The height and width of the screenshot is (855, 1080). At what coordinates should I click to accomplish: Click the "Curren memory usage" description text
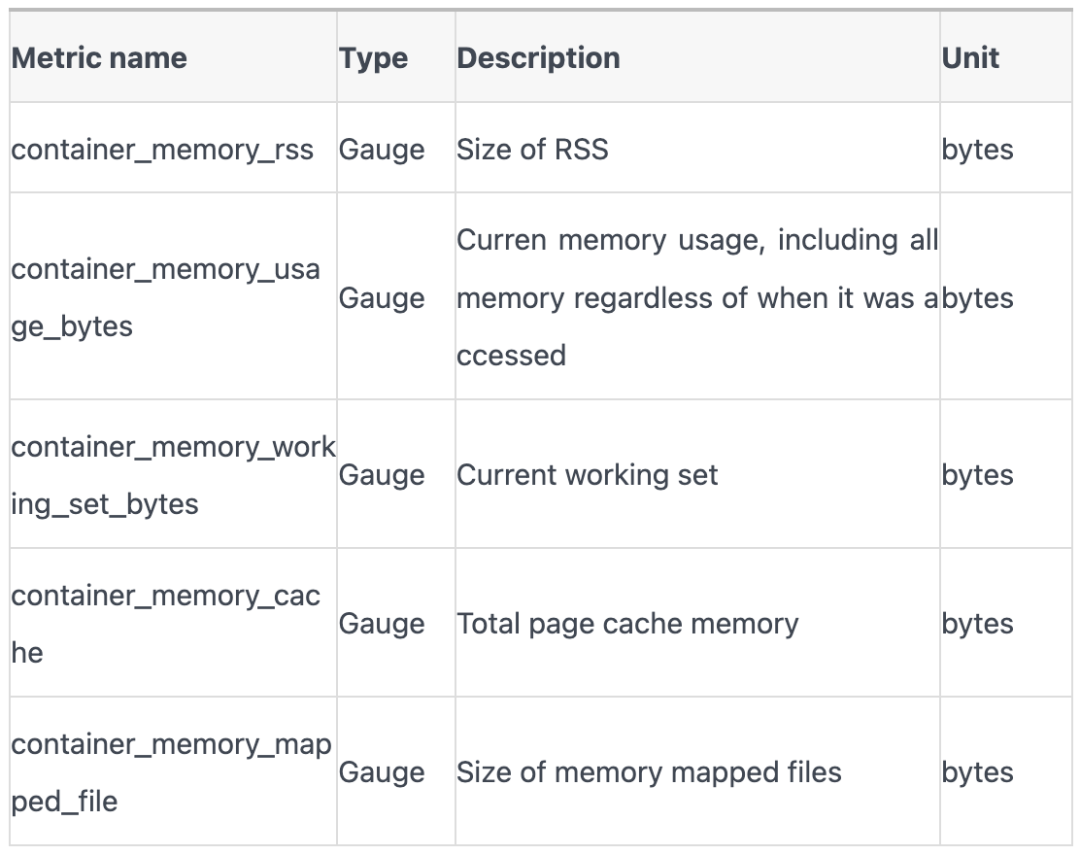tap(697, 298)
